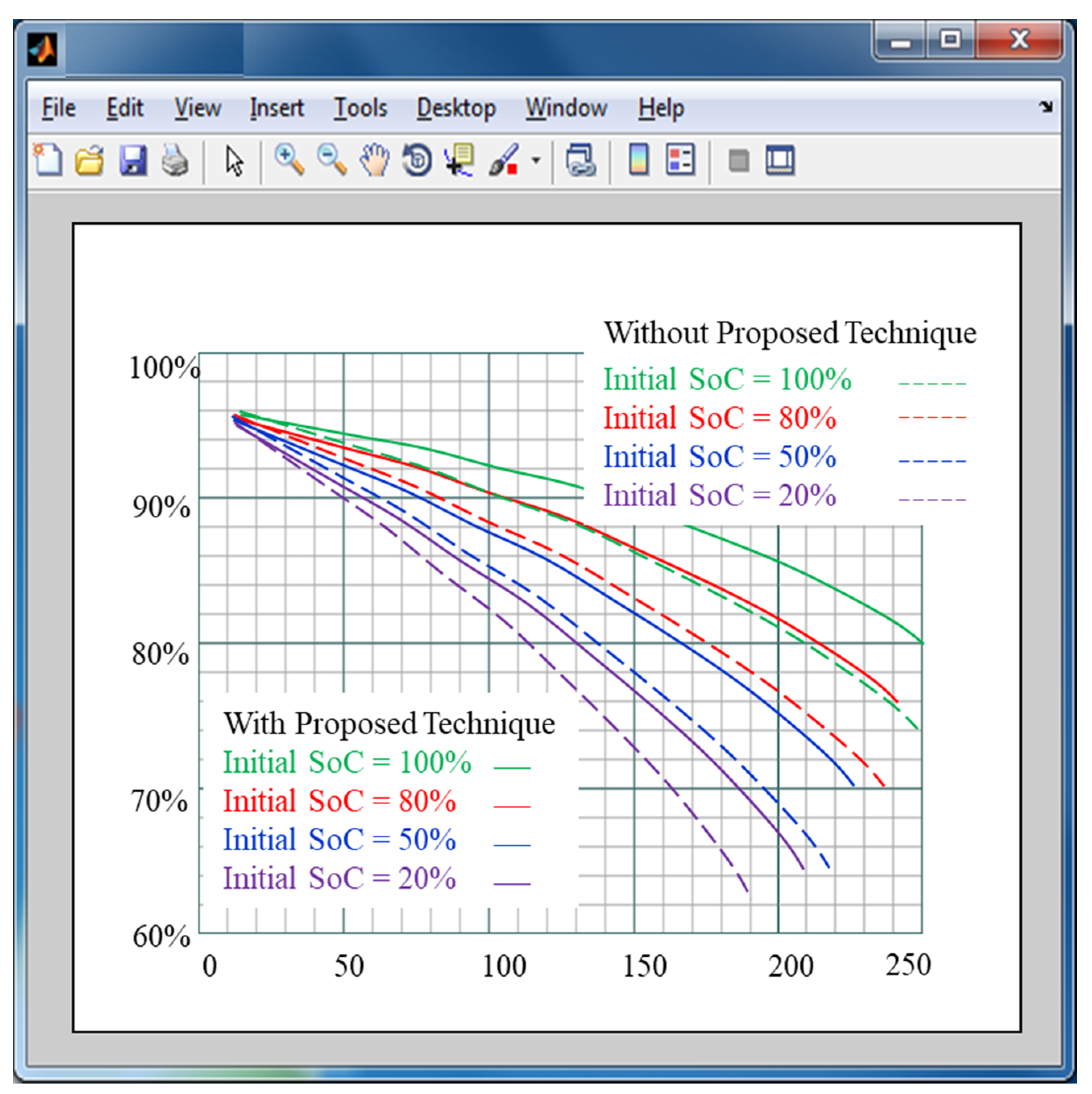1092x1094 pixels.
Task: Open the Insert menu
Action: 277,108
